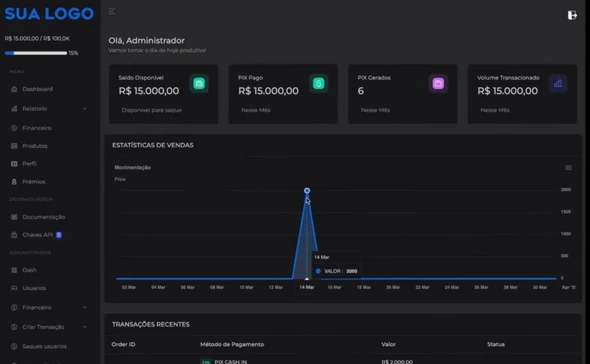The height and width of the screenshot is (364, 590).
Task: Click the PIX Gerados card
Action: pos(403,94)
